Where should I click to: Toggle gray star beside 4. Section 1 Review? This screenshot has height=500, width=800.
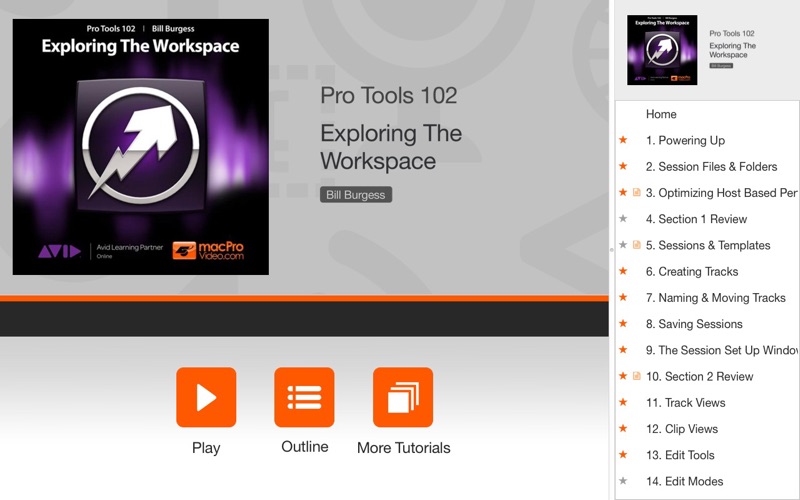623,218
